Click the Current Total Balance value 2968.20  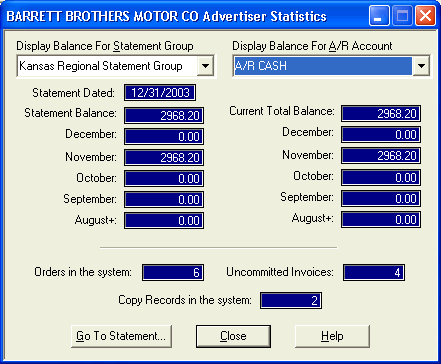coord(381,114)
